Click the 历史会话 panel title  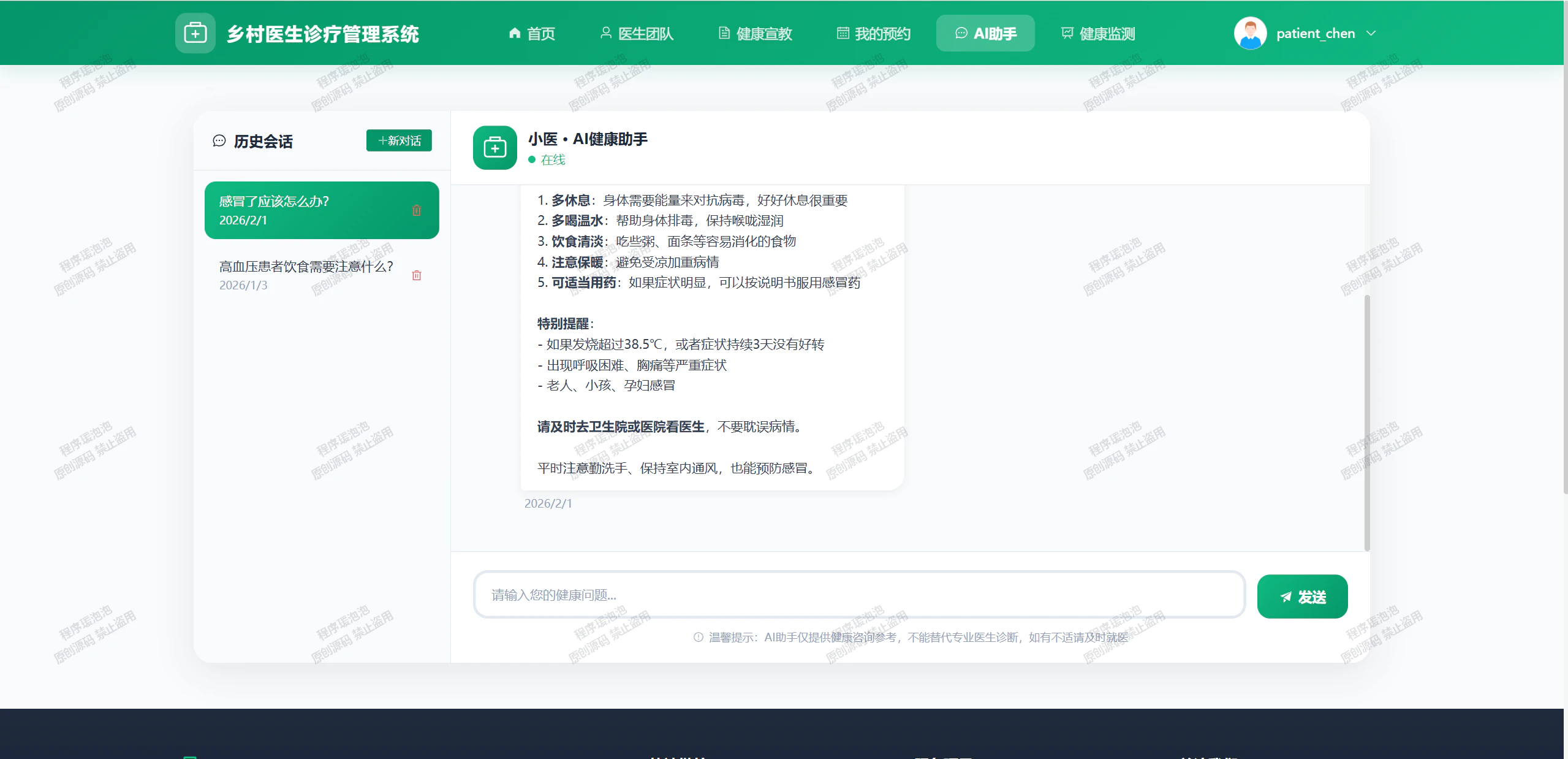pos(263,141)
